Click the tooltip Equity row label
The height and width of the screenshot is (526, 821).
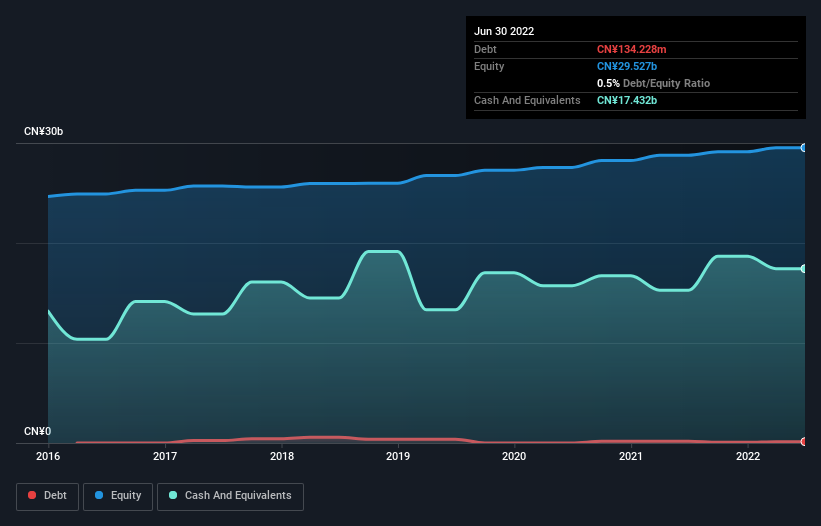[x=489, y=66]
